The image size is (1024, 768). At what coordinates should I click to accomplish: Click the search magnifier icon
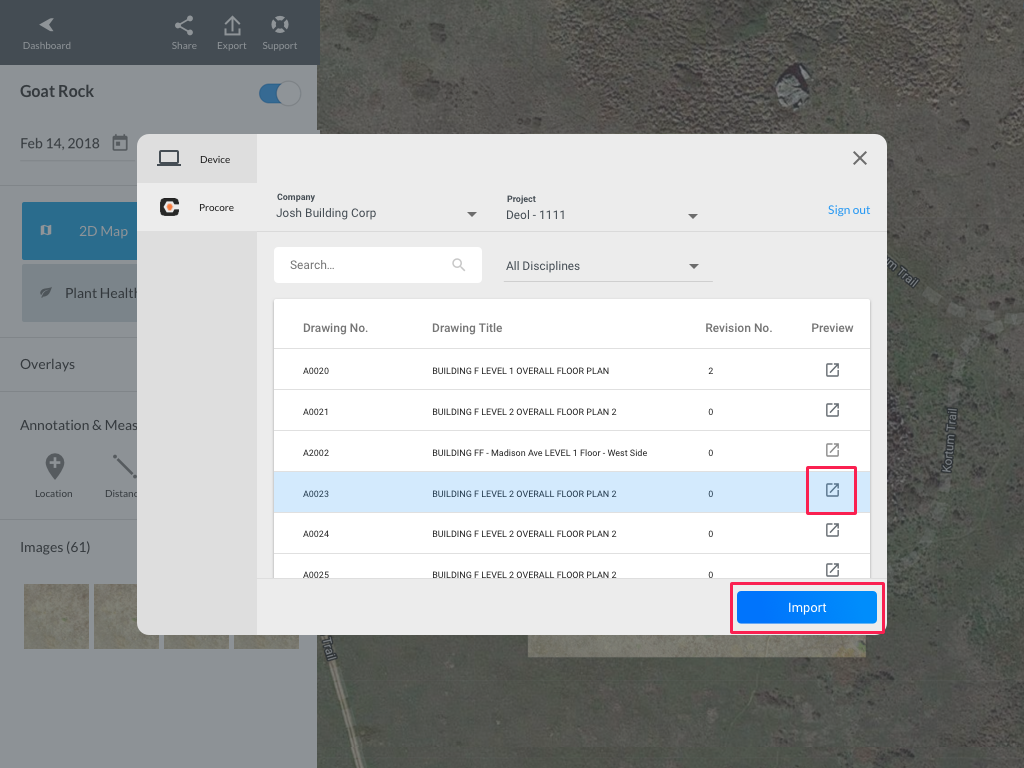click(458, 264)
